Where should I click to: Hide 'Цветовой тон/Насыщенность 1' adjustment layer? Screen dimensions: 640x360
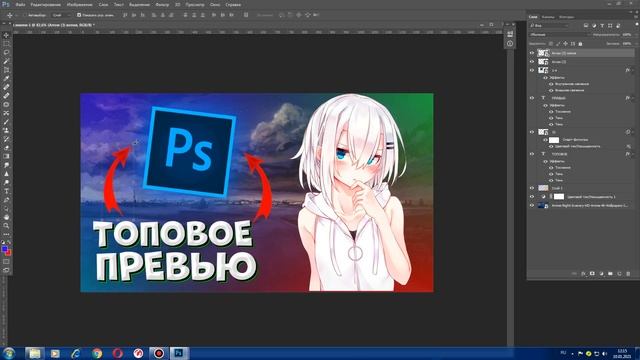[532, 197]
